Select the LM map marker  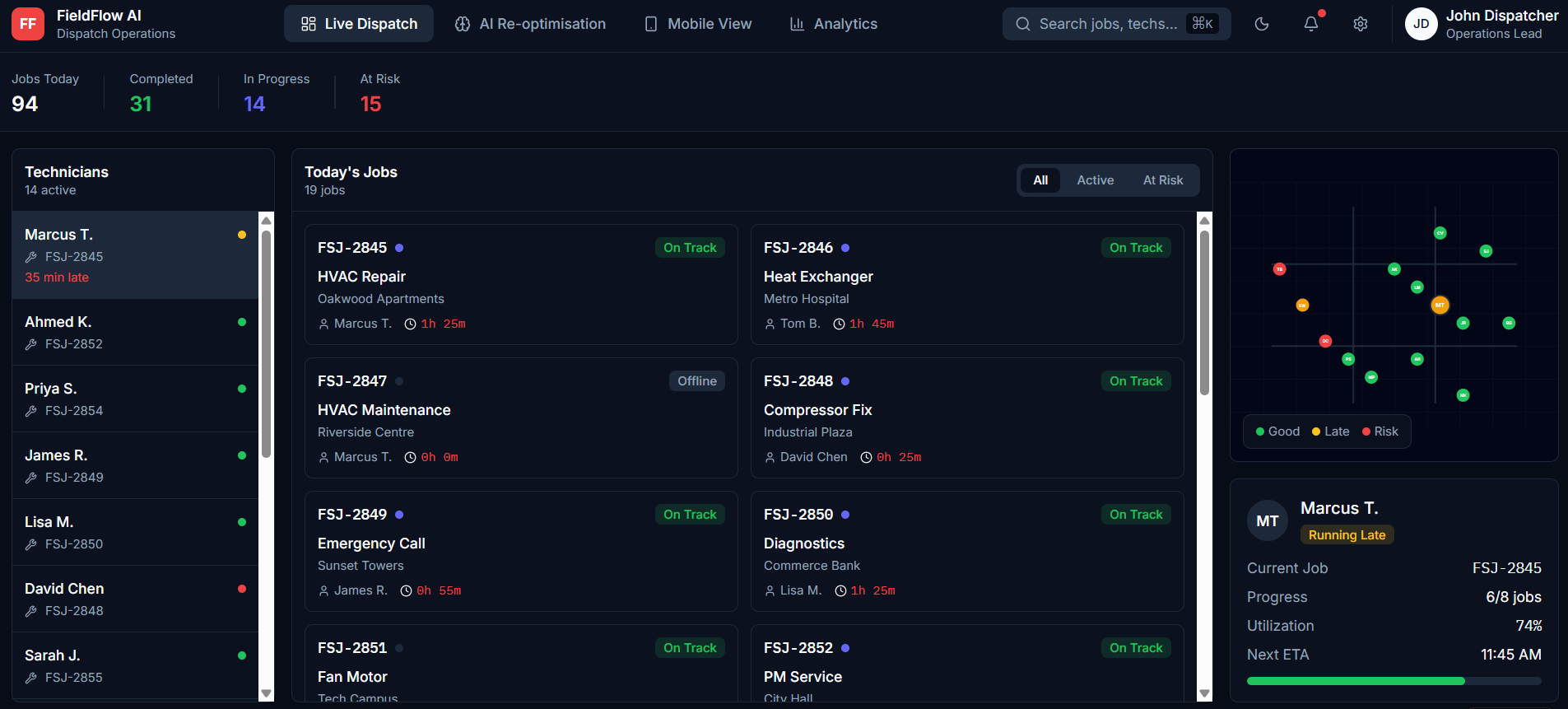1417,287
